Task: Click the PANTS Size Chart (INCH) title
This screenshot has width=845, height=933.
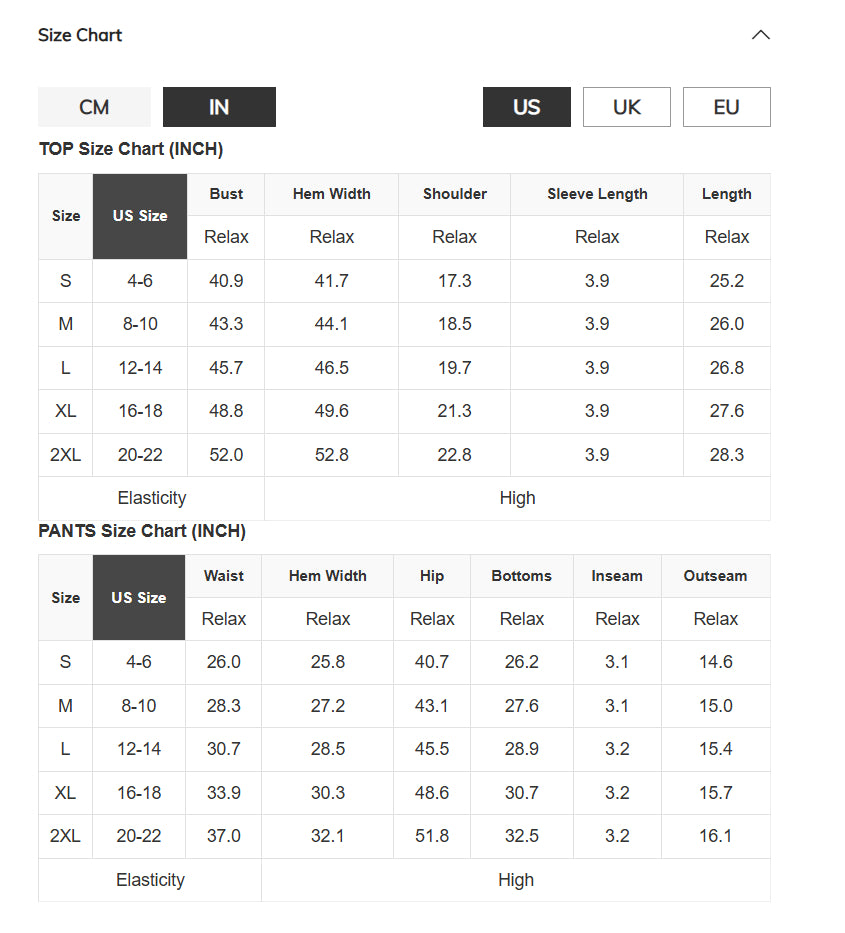Action: pos(142,531)
